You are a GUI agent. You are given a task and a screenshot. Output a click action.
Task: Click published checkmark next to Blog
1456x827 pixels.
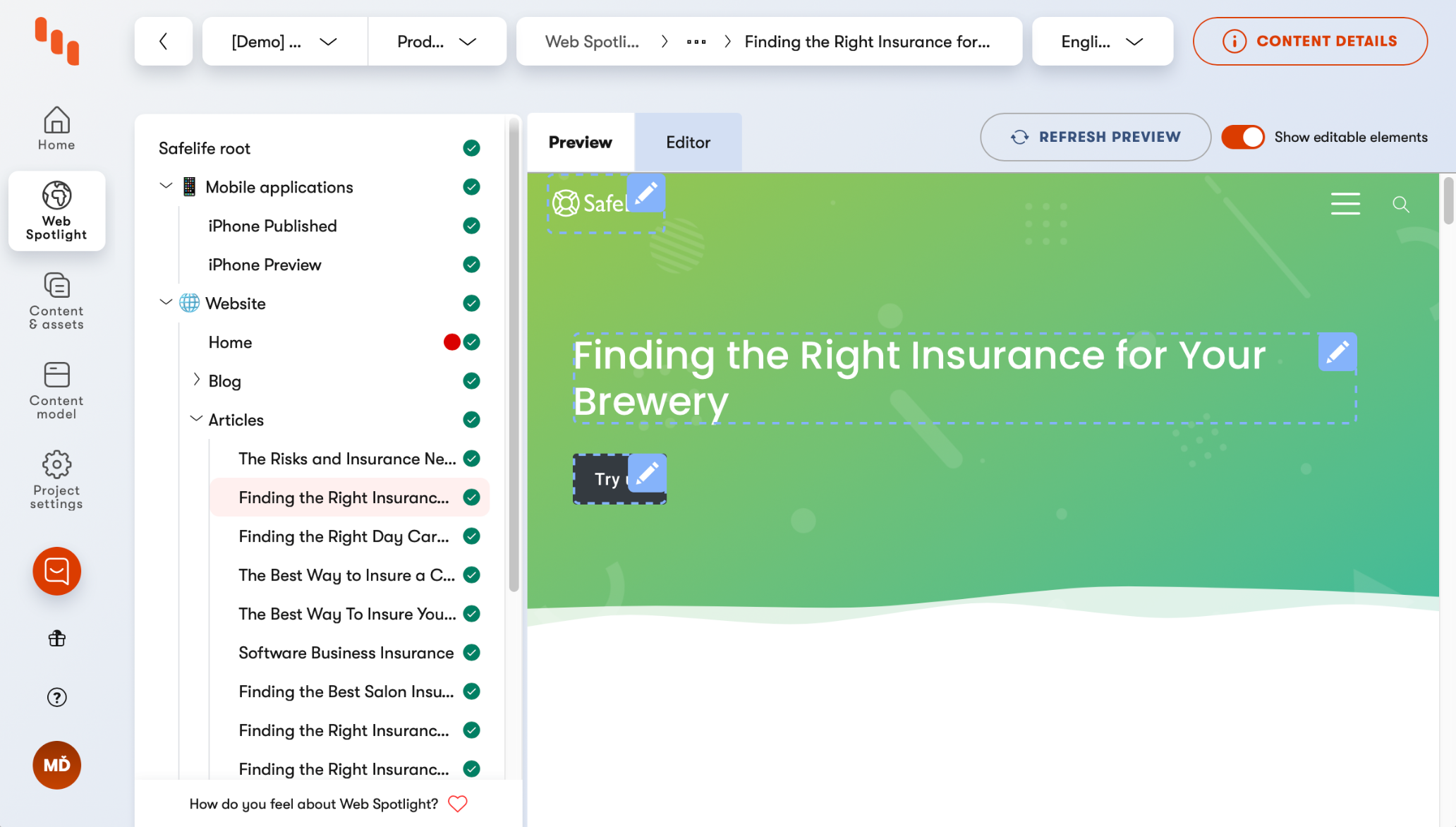coord(471,381)
